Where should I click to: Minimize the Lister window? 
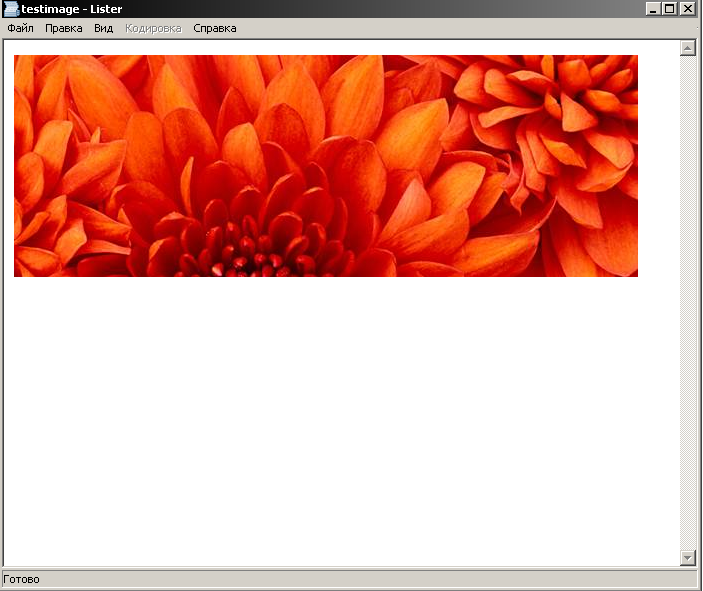pos(653,9)
